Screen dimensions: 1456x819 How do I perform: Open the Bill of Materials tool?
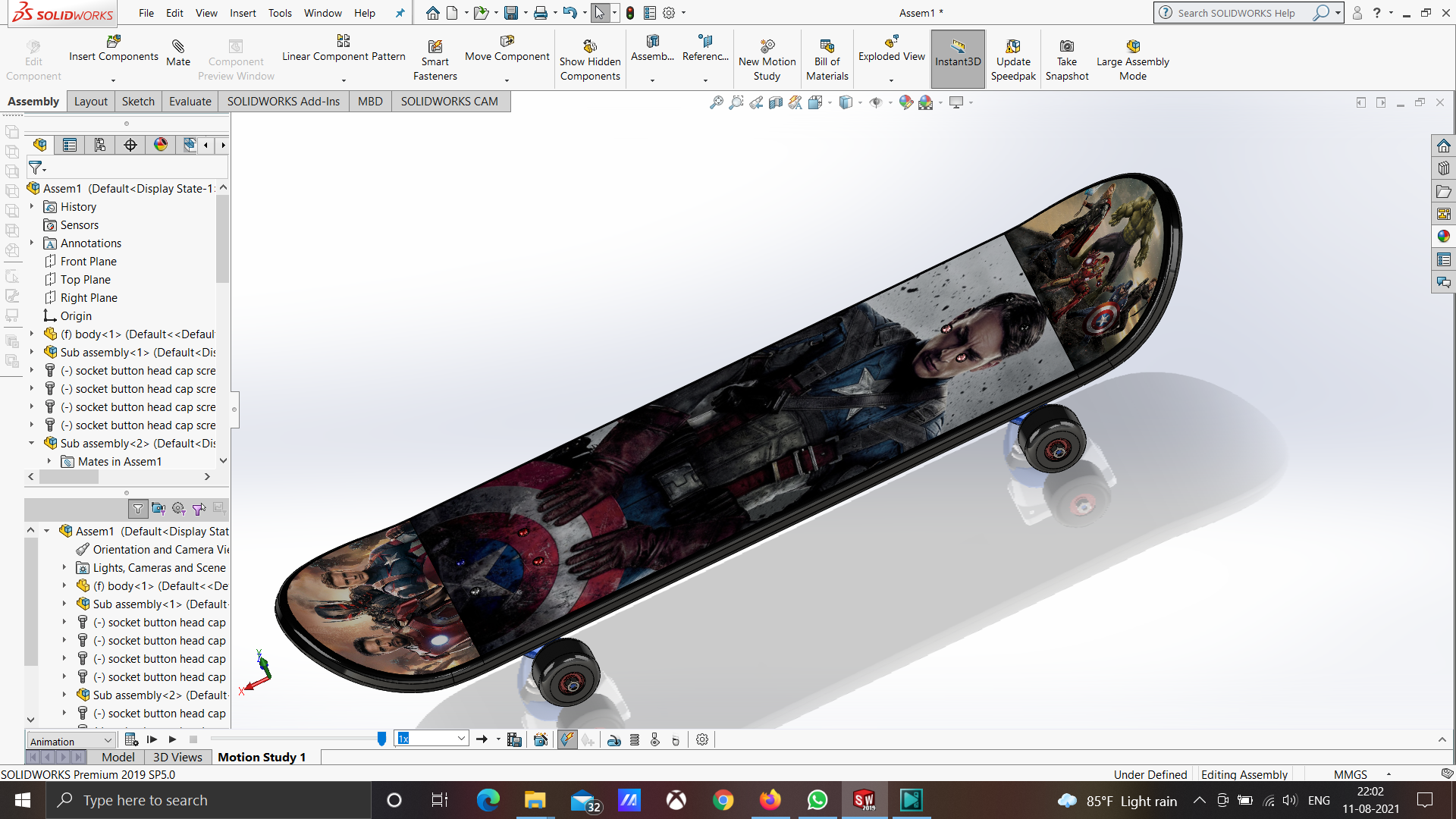(827, 61)
